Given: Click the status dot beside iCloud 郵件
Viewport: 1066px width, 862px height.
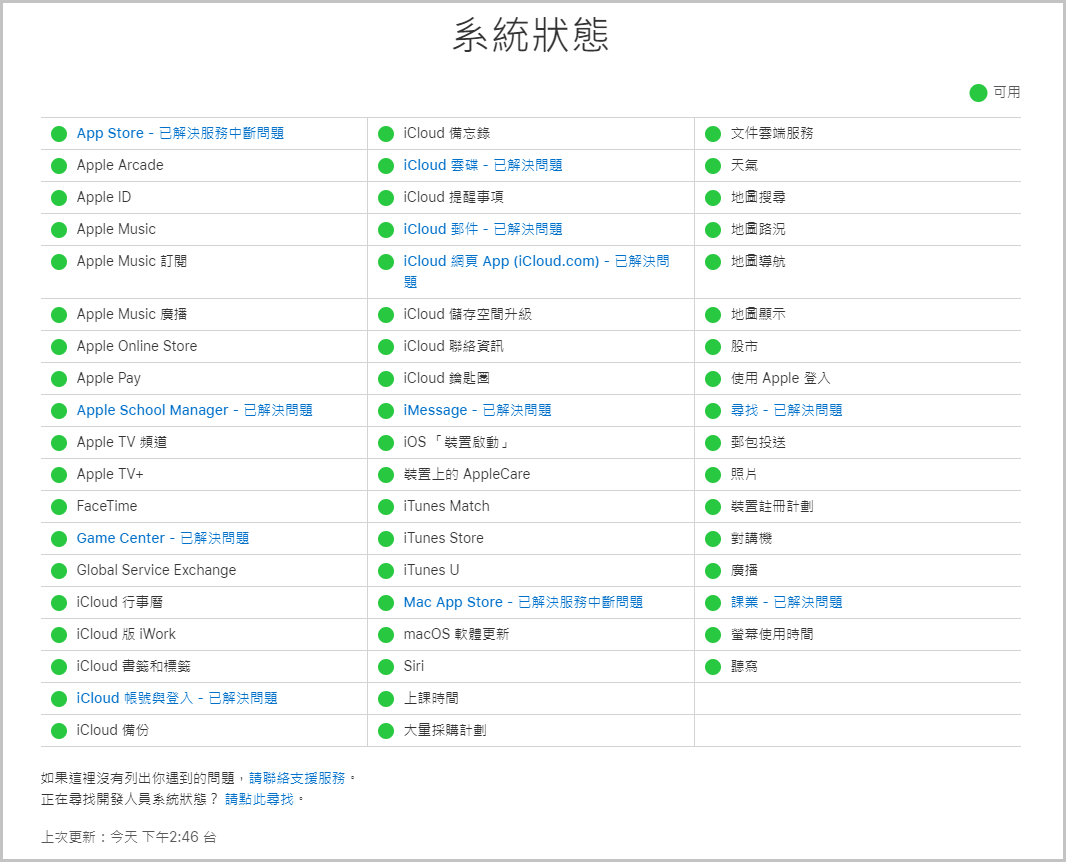Looking at the screenshot, I should pyautogui.click(x=386, y=230).
